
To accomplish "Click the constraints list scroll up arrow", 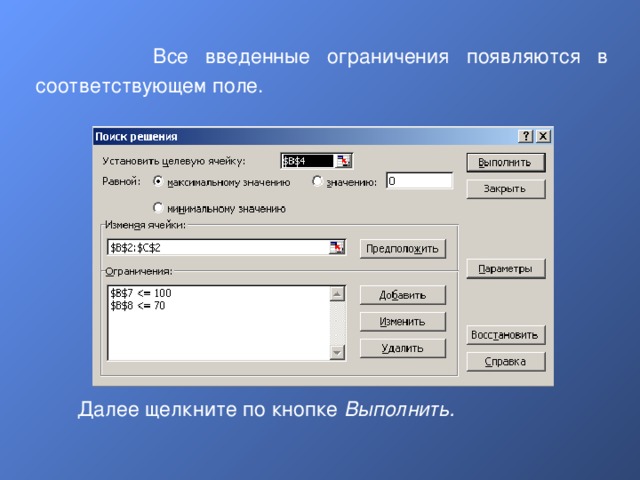I will (x=337, y=294).
